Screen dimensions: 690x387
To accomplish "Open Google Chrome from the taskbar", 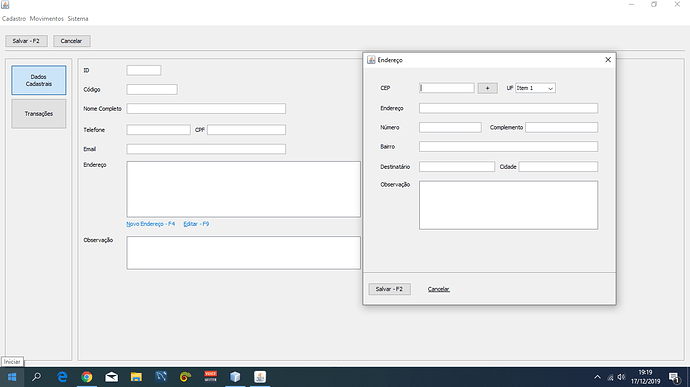I will tap(87, 377).
